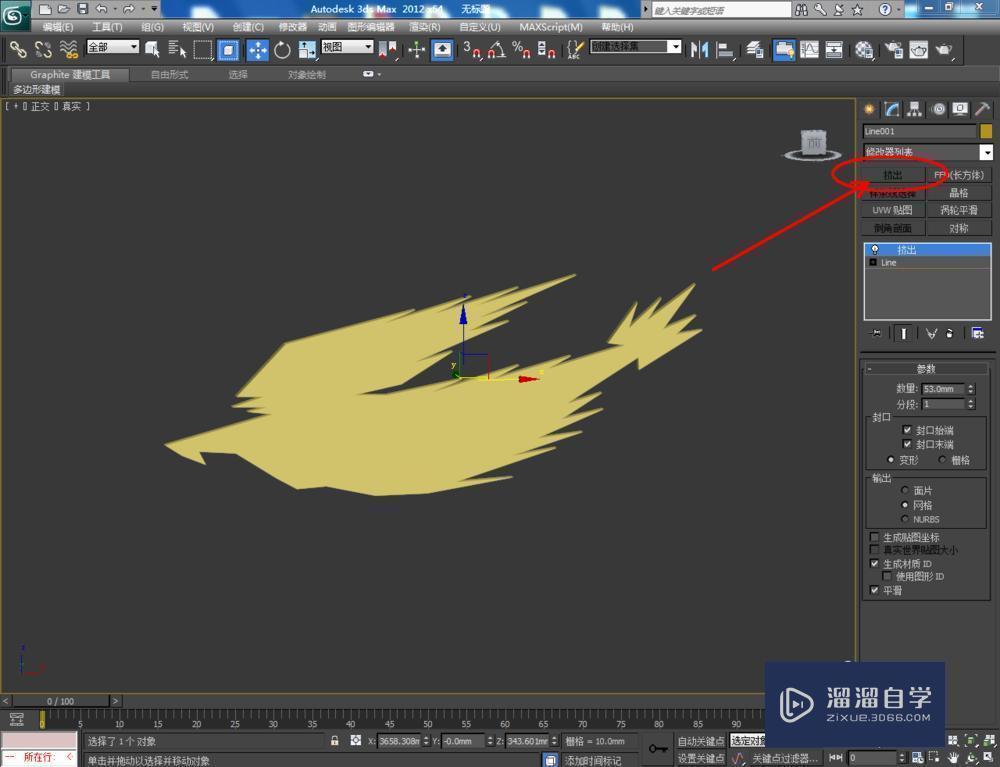Open the 全部 selection filter dropdown
Image resolution: width=1000 pixels, height=767 pixels.
(113, 47)
